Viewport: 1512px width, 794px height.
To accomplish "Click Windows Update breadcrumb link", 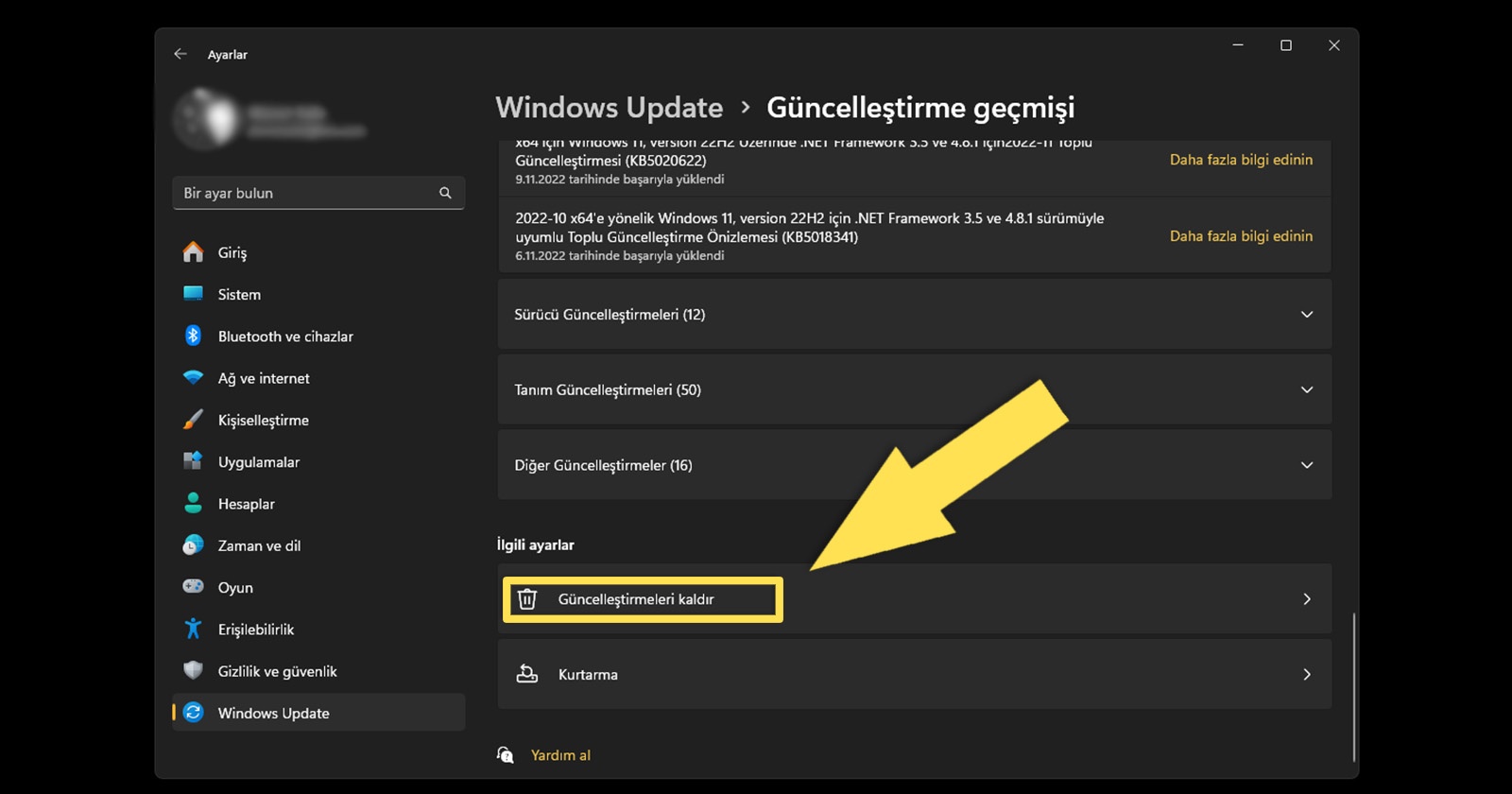I will click(x=610, y=107).
